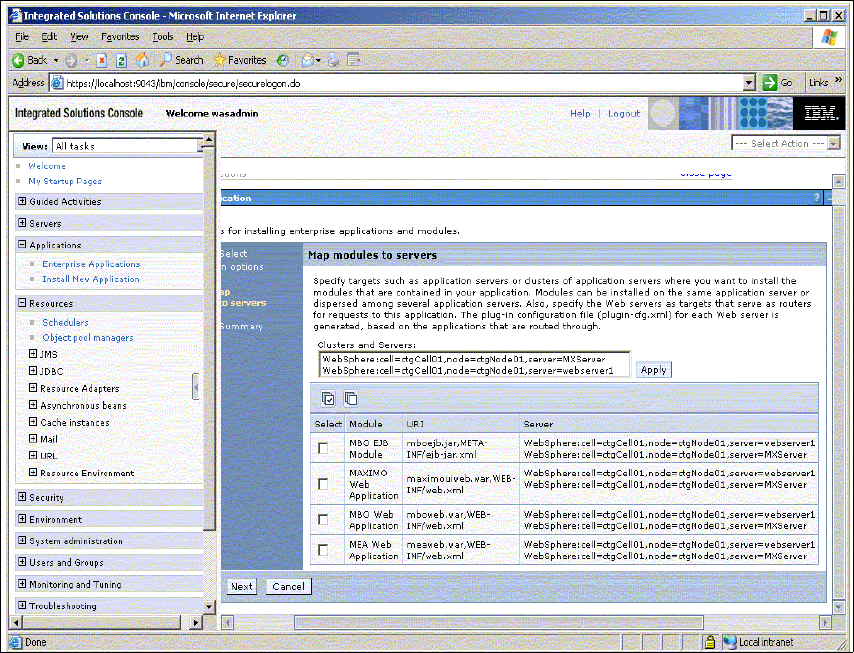Expand the Security navigation section
The image size is (854, 653).
22,497
